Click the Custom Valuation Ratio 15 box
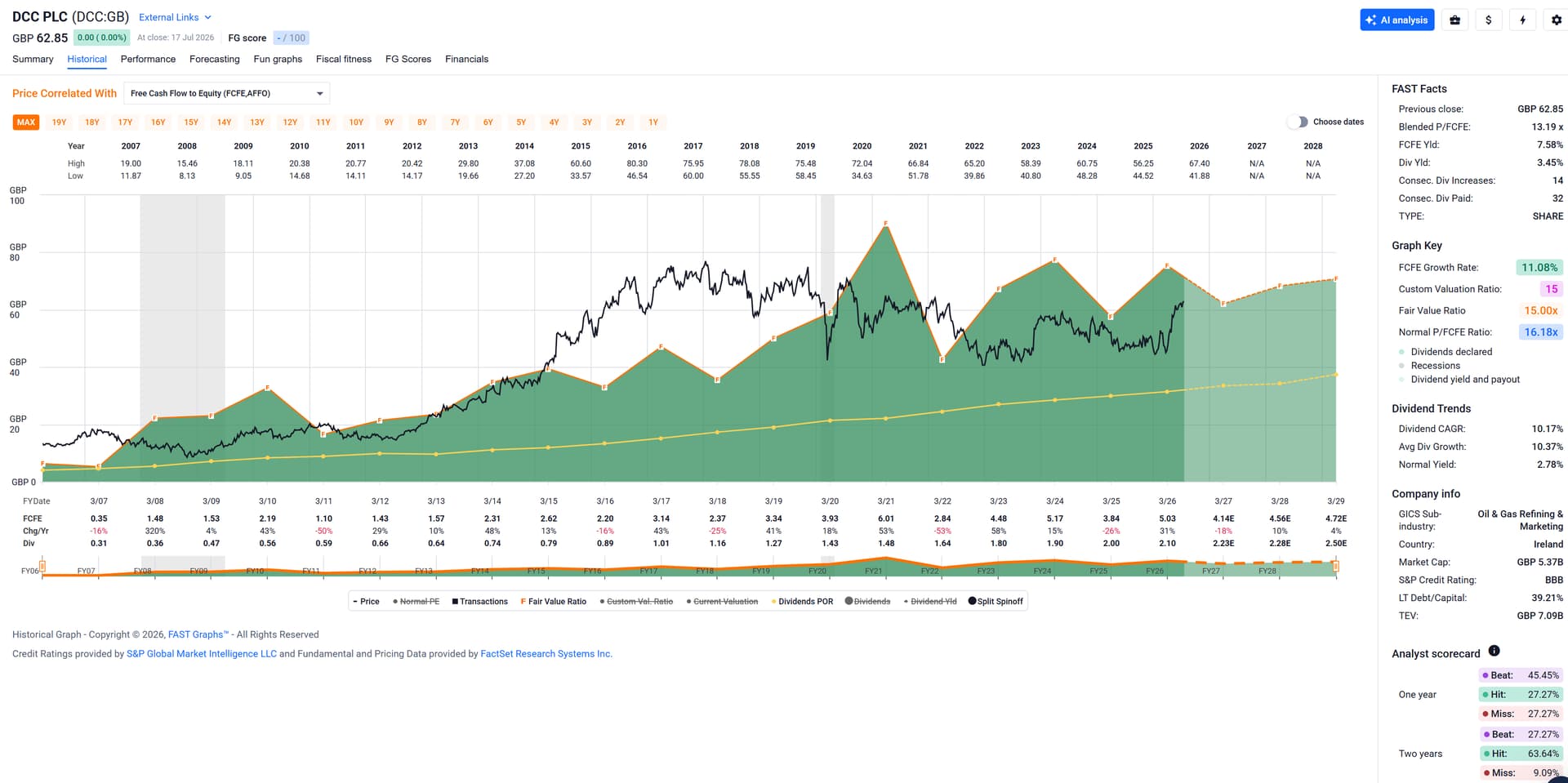 point(1552,289)
